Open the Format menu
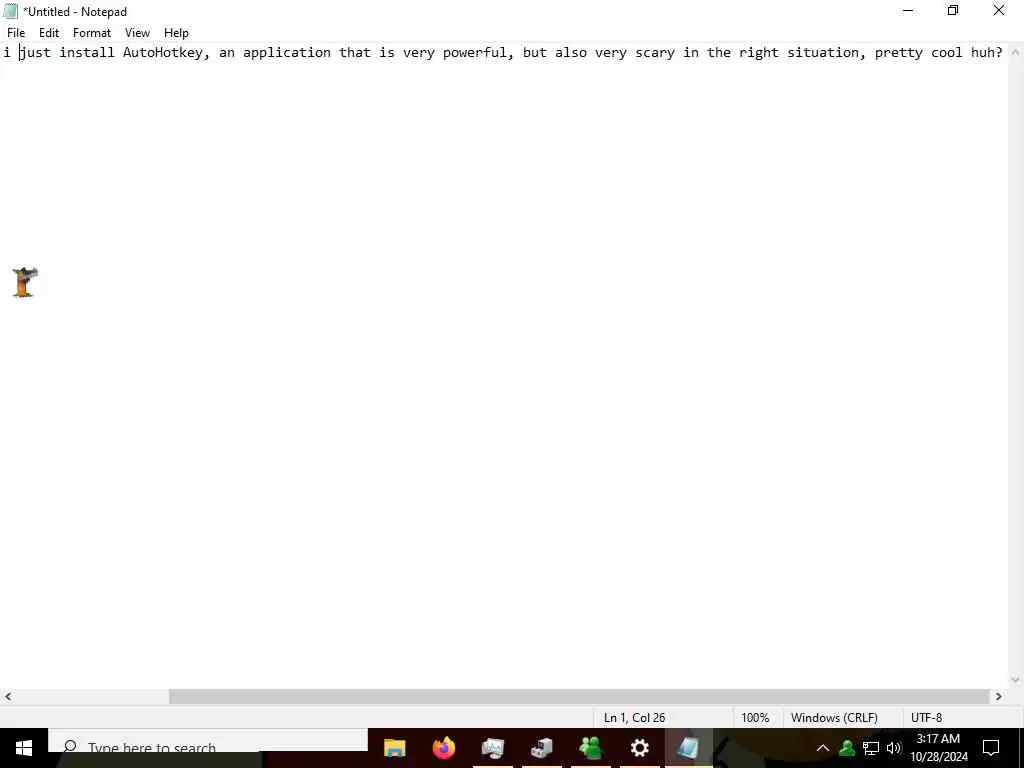The width and height of the screenshot is (1024, 768). coord(91,33)
